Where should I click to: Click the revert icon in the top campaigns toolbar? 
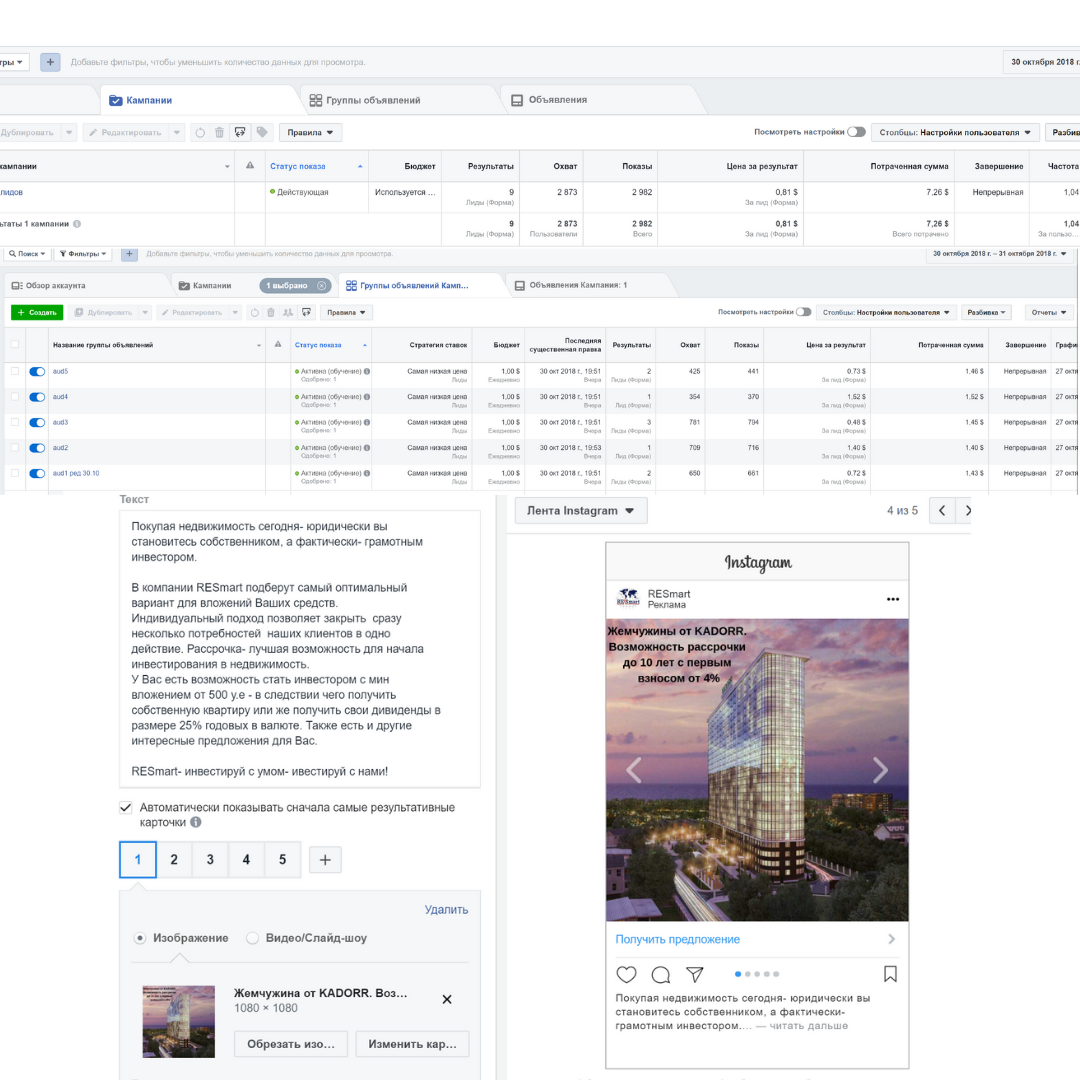[x=200, y=132]
